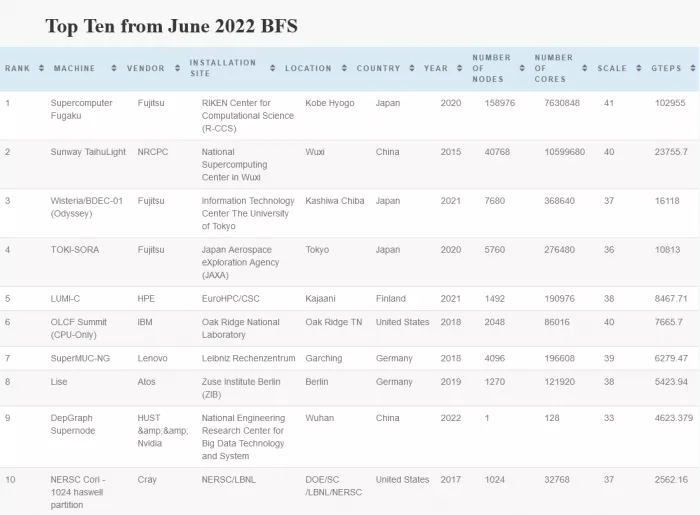Click sort arrows beside Number of Nodes
The image size is (700, 515).
tap(522, 68)
